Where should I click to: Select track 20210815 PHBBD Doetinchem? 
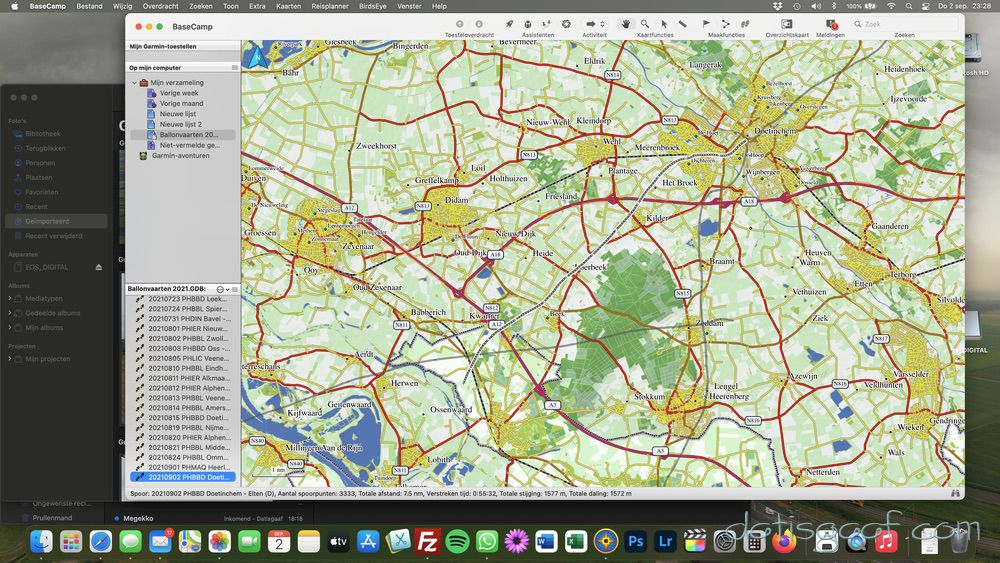tap(187, 417)
